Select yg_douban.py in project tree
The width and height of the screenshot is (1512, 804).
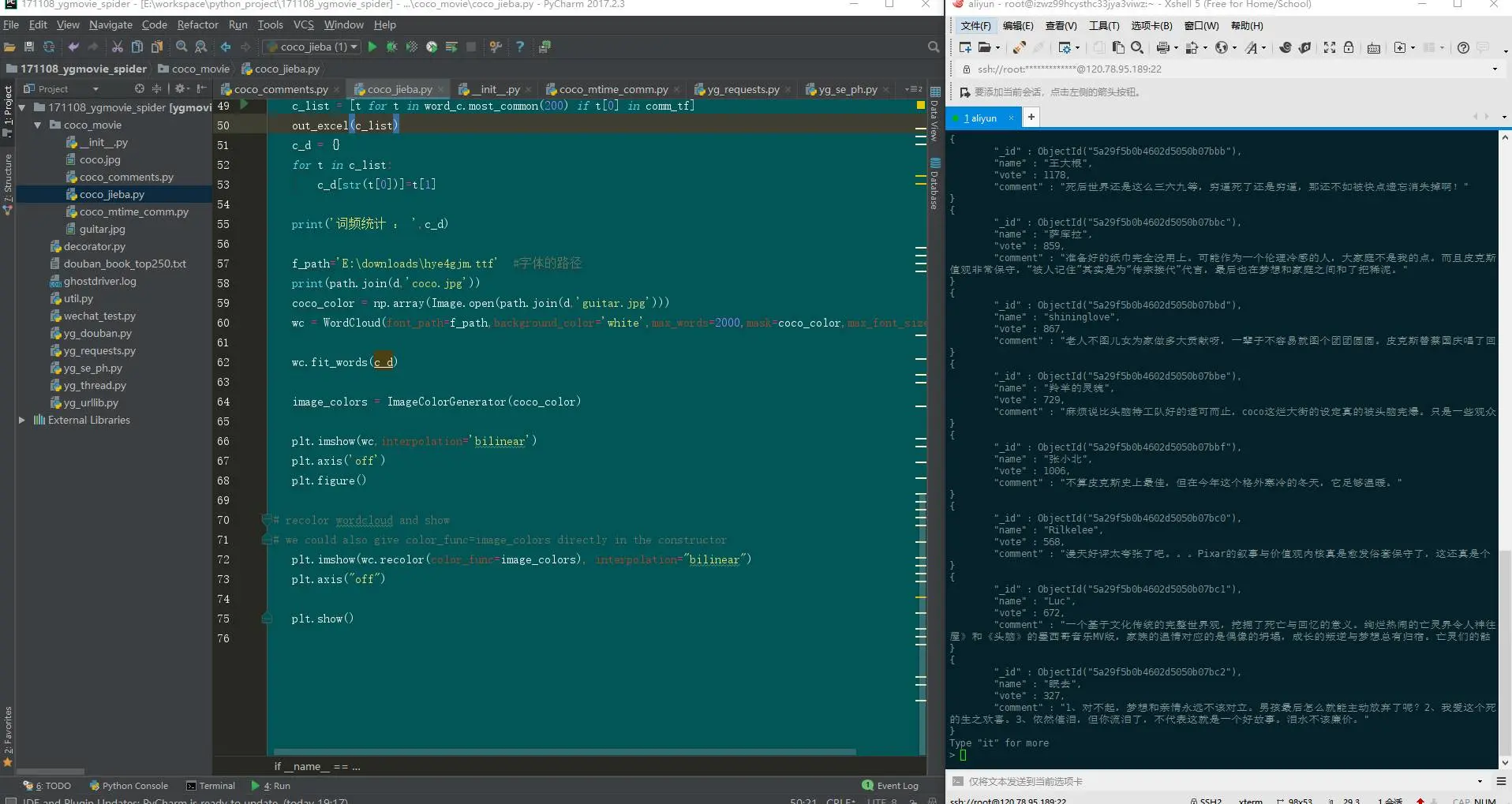pos(98,333)
